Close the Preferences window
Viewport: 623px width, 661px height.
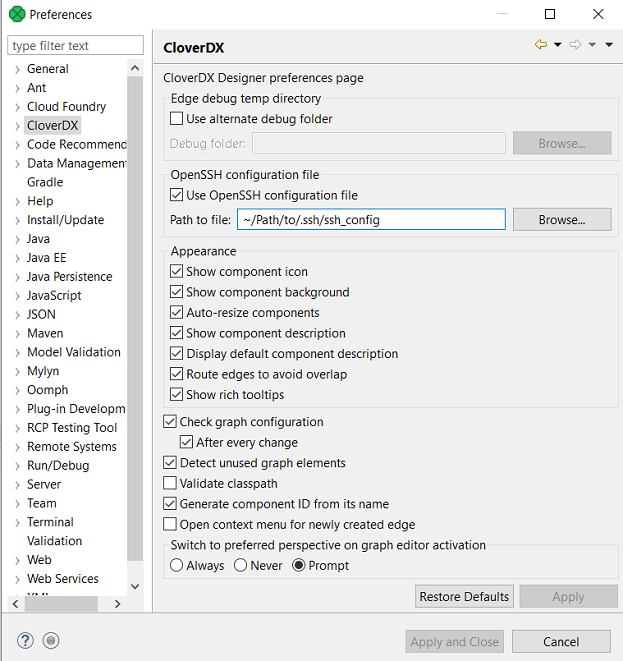click(x=598, y=14)
